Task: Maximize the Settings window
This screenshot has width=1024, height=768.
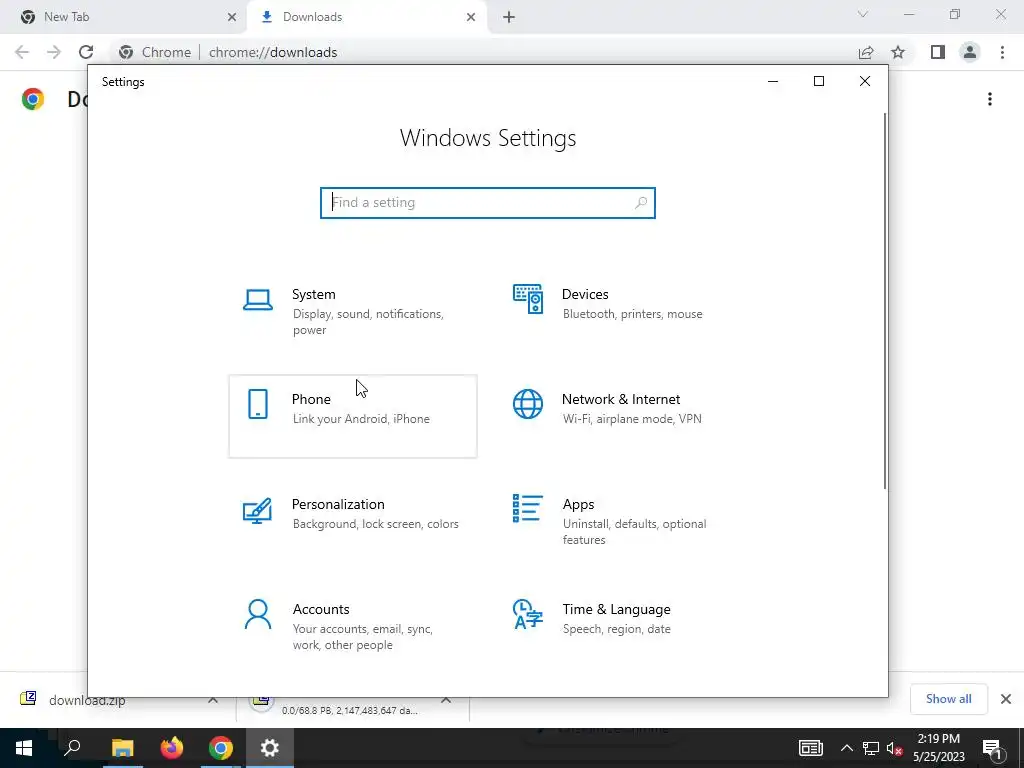Action: (x=819, y=82)
